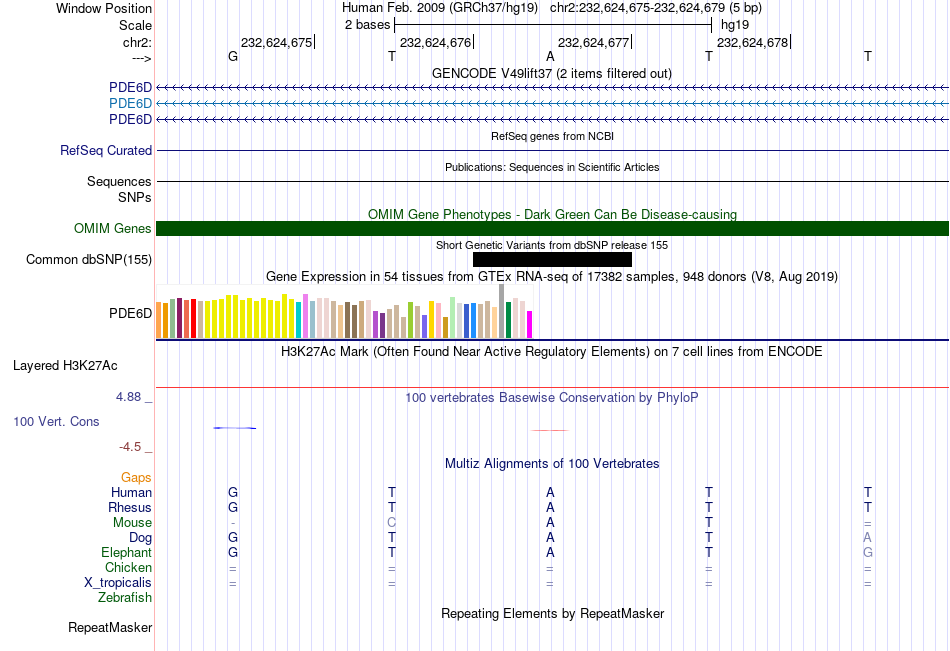Select the chr2: label in the ruler

[137, 42]
